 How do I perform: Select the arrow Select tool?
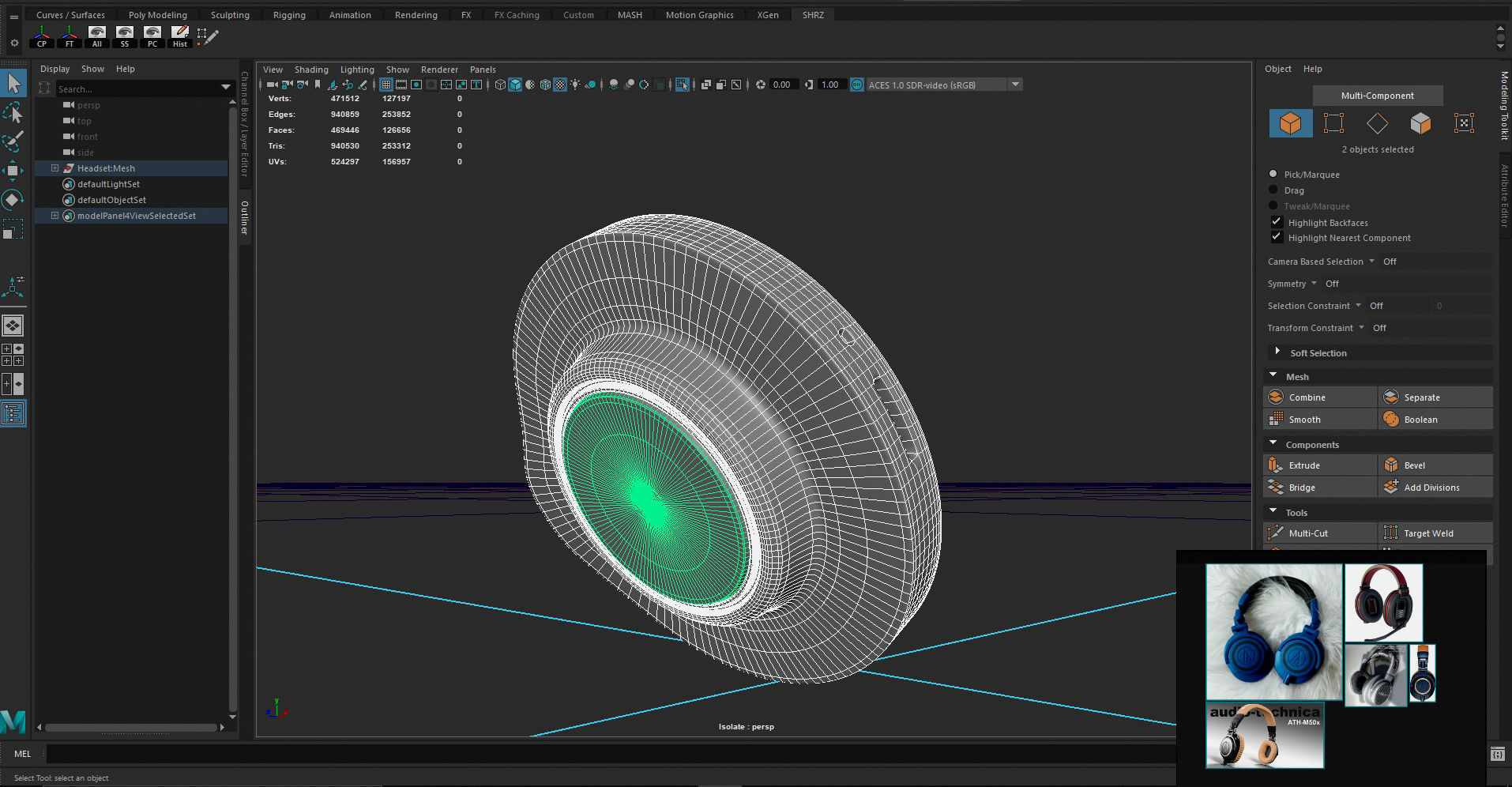13,83
